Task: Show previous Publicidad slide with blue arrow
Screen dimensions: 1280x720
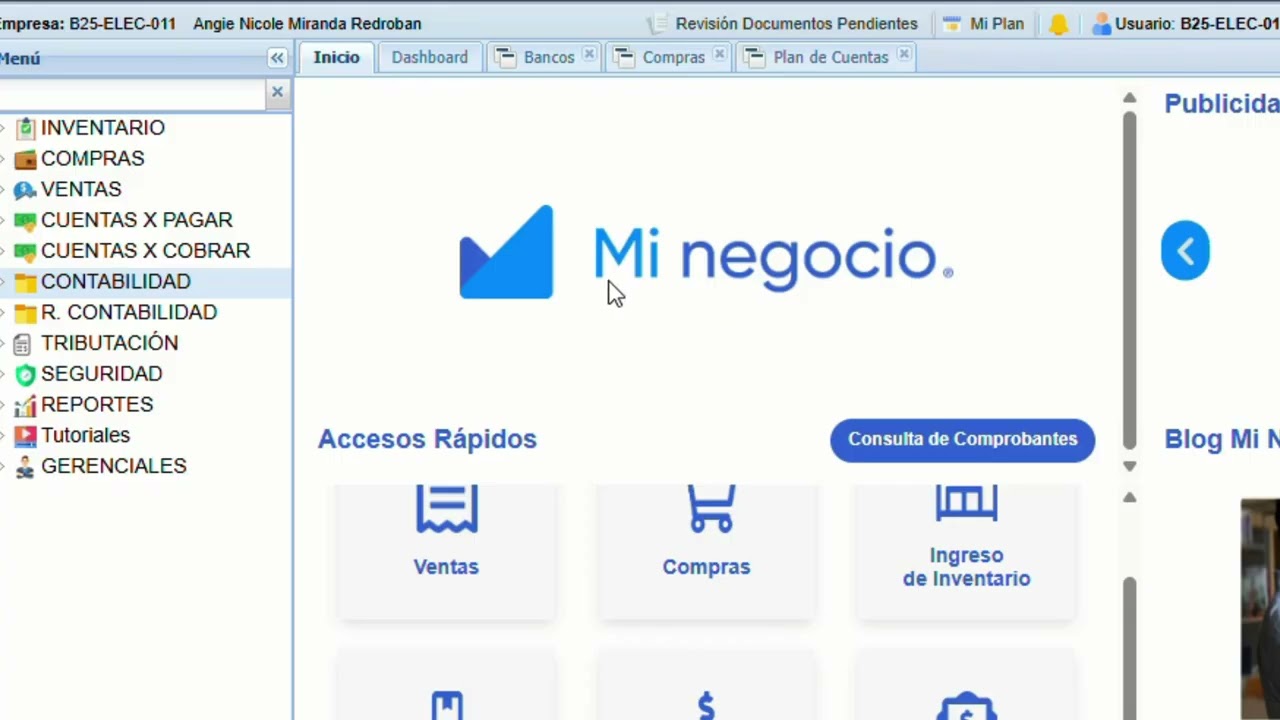Action: 1185,250
